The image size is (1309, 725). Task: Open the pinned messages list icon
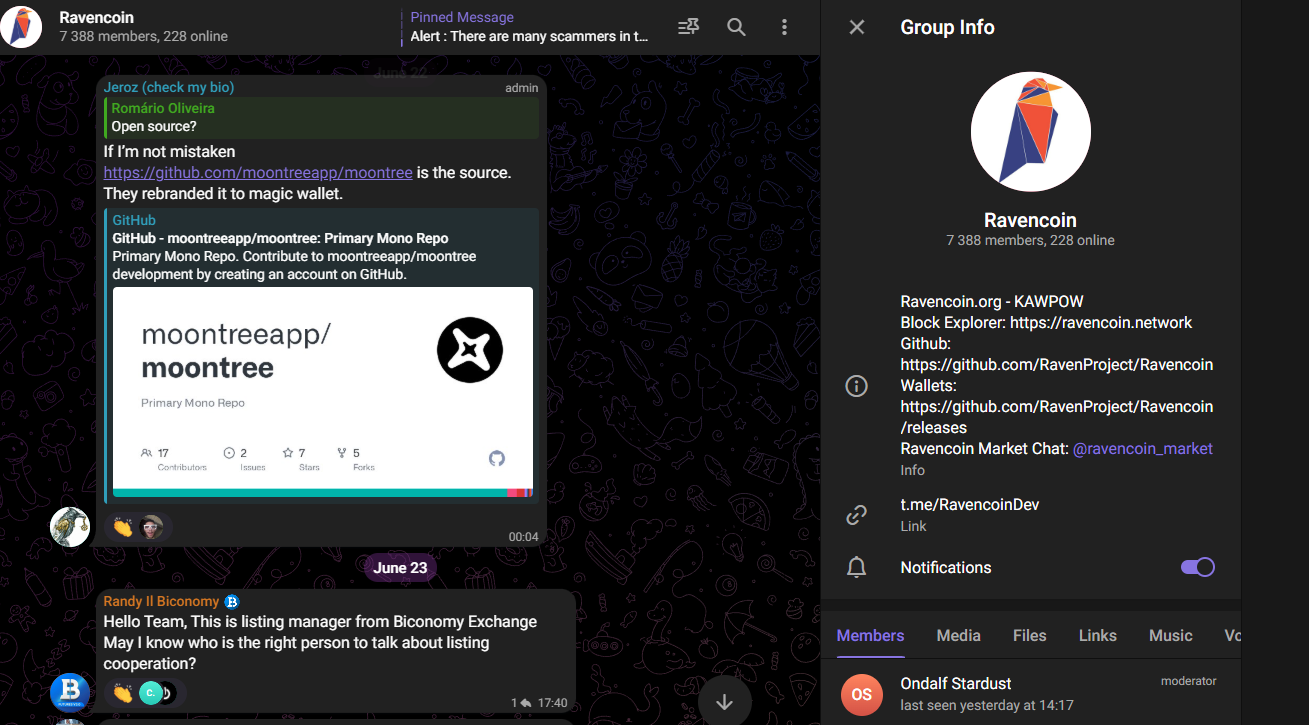tap(688, 27)
